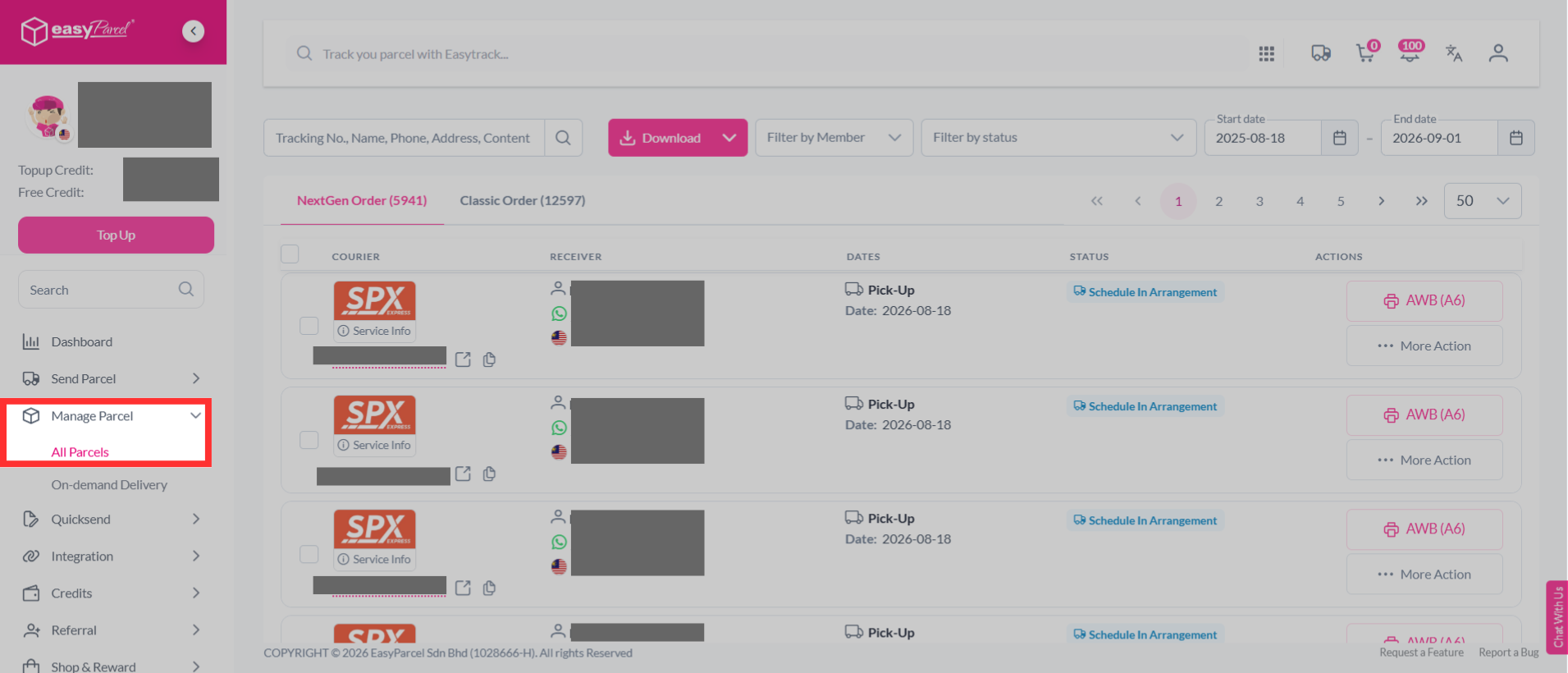Tick the checkbox of first SPX order

tap(309, 326)
